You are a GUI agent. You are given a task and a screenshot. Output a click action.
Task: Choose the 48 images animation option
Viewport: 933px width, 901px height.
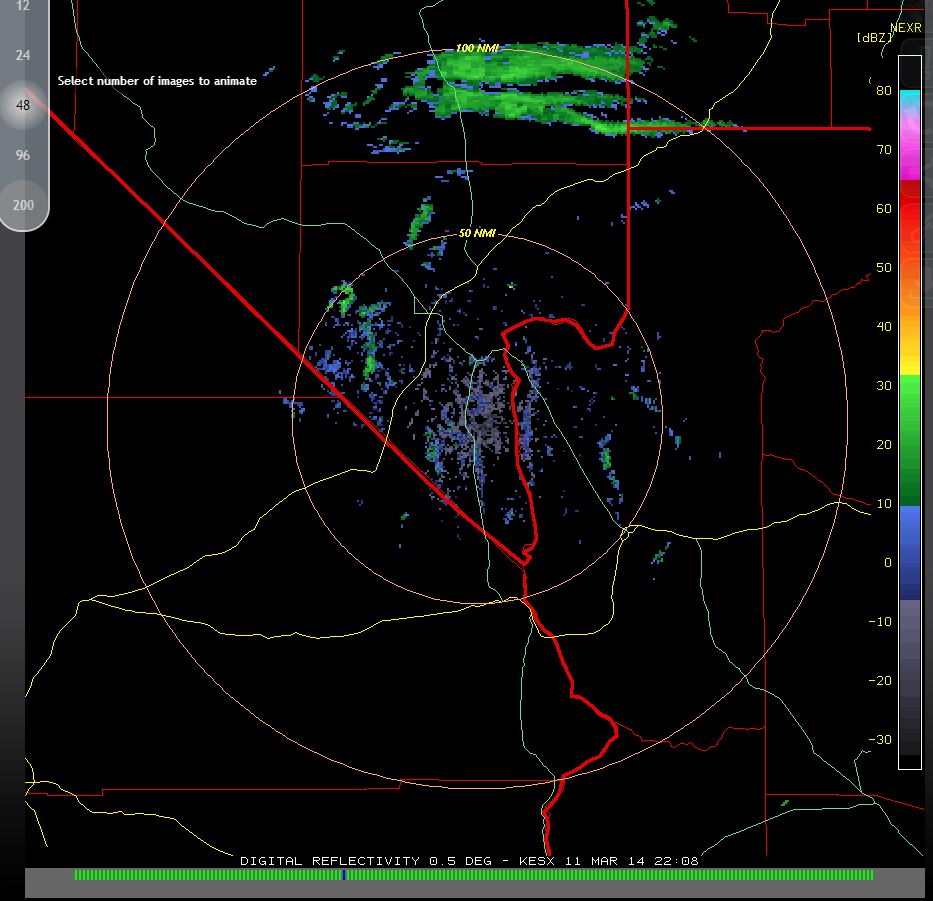pos(23,105)
